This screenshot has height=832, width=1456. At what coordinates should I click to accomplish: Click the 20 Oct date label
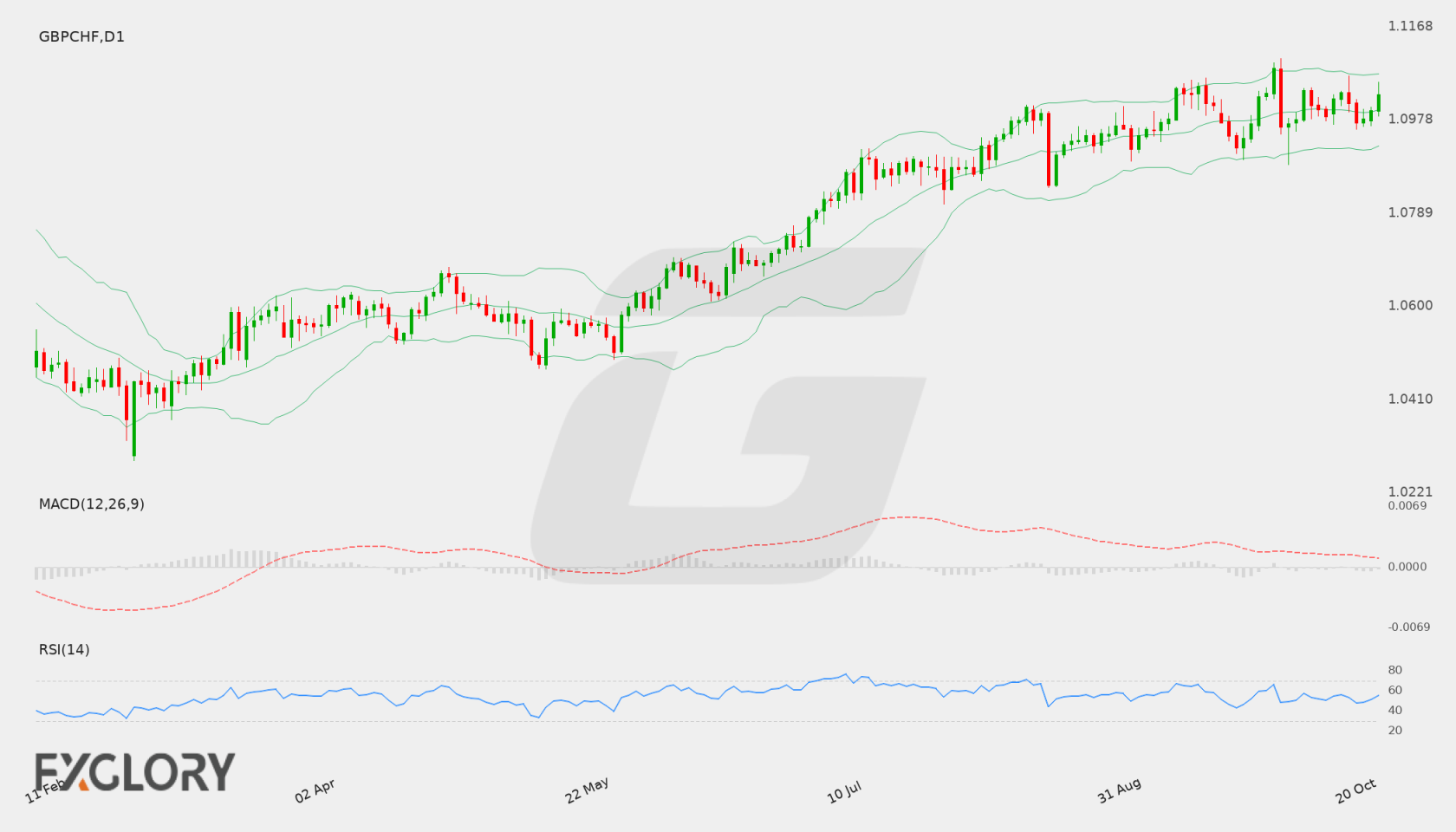tap(1356, 790)
